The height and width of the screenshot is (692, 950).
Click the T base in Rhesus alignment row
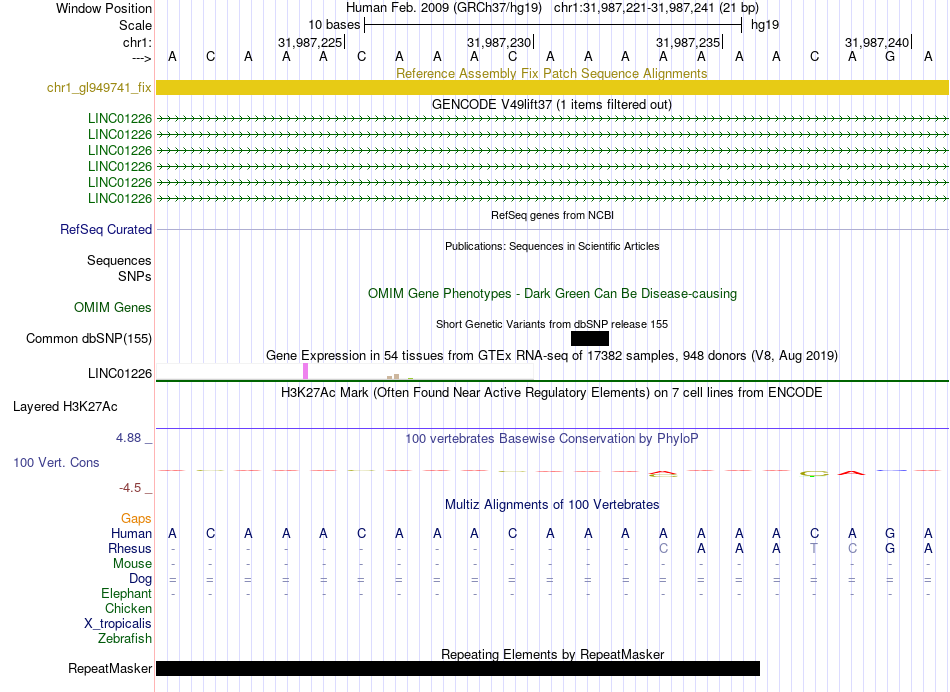(814, 548)
